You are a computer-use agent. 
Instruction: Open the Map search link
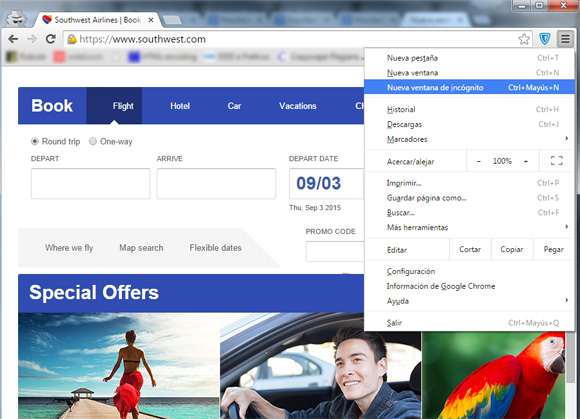point(141,248)
